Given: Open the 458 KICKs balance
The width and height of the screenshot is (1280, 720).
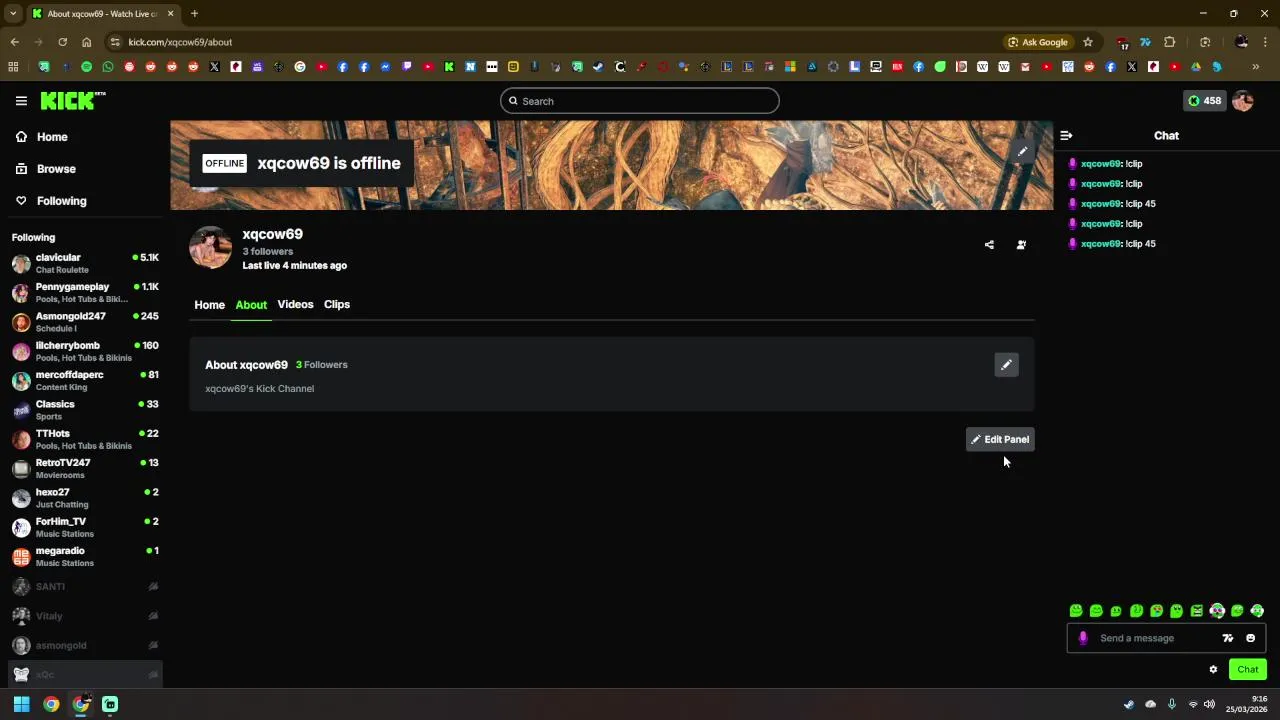Looking at the screenshot, I should point(1204,101).
